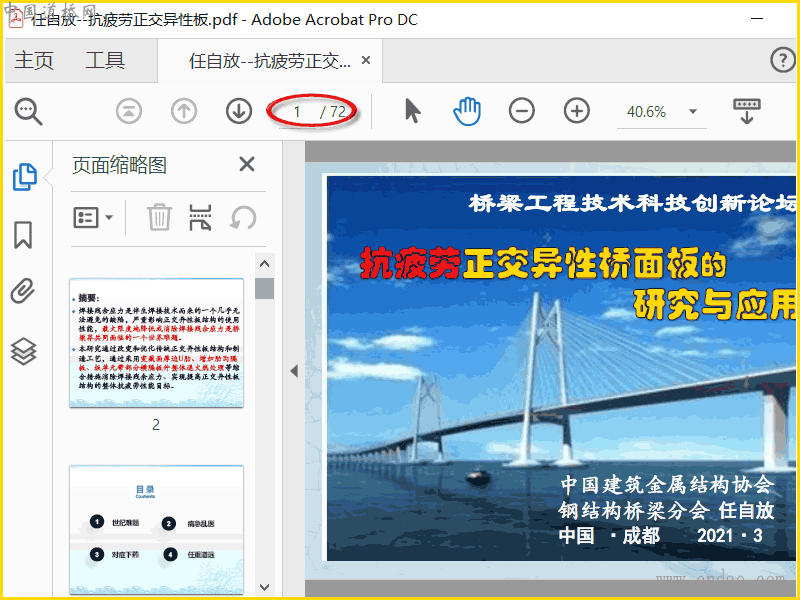Open thumbnail options menu dropdown
Viewport: 800px width, 600px height.
93,218
